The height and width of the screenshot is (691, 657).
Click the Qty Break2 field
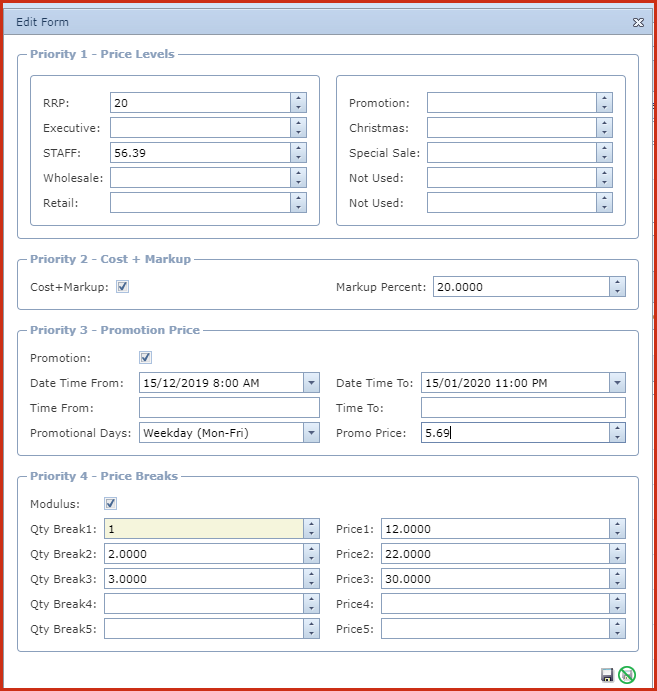(x=204, y=554)
